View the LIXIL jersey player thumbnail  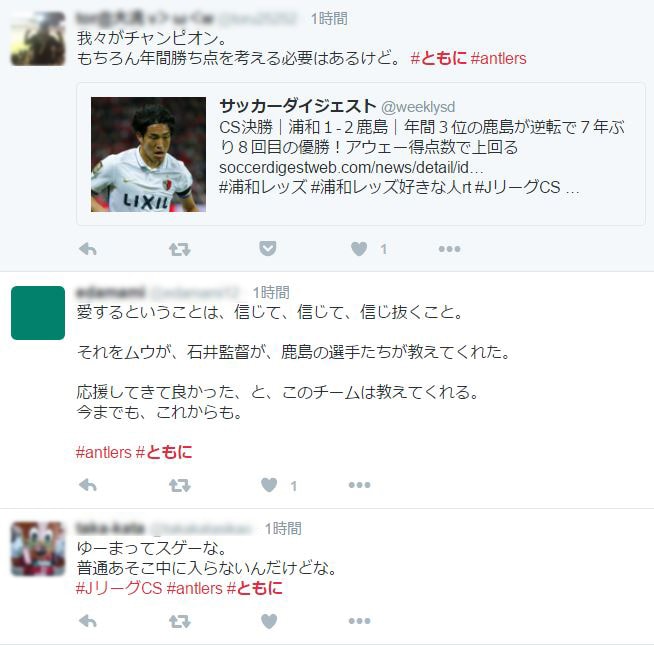[x=148, y=154]
